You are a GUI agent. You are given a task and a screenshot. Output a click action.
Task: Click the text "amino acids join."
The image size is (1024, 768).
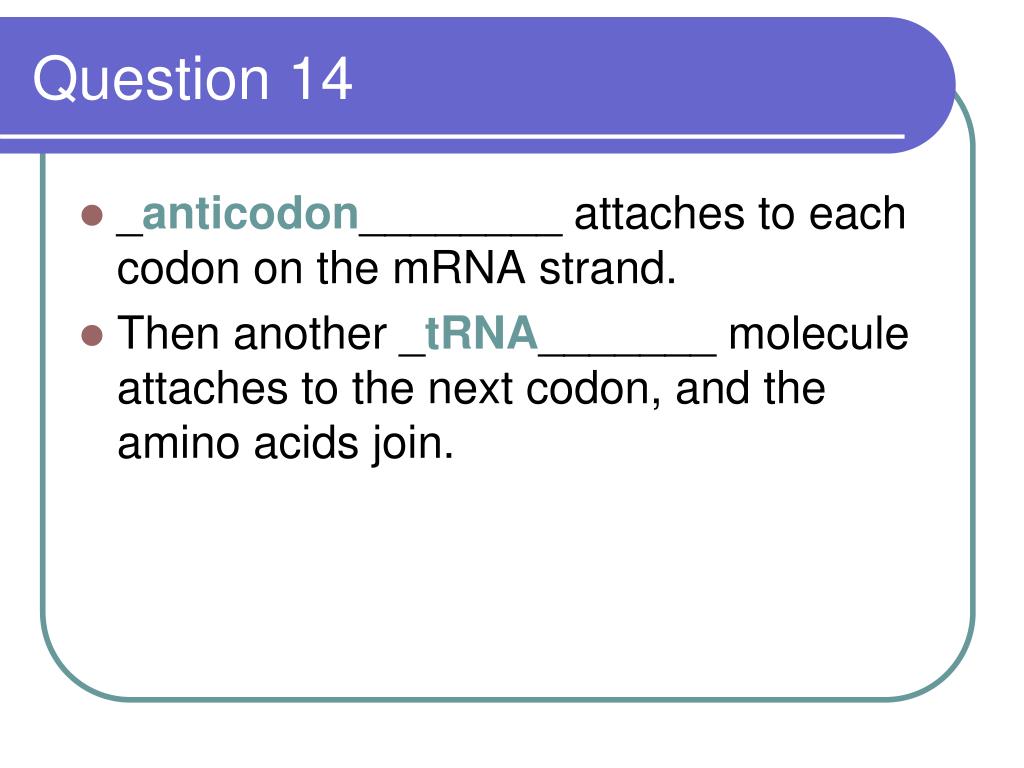[x=285, y=445]
